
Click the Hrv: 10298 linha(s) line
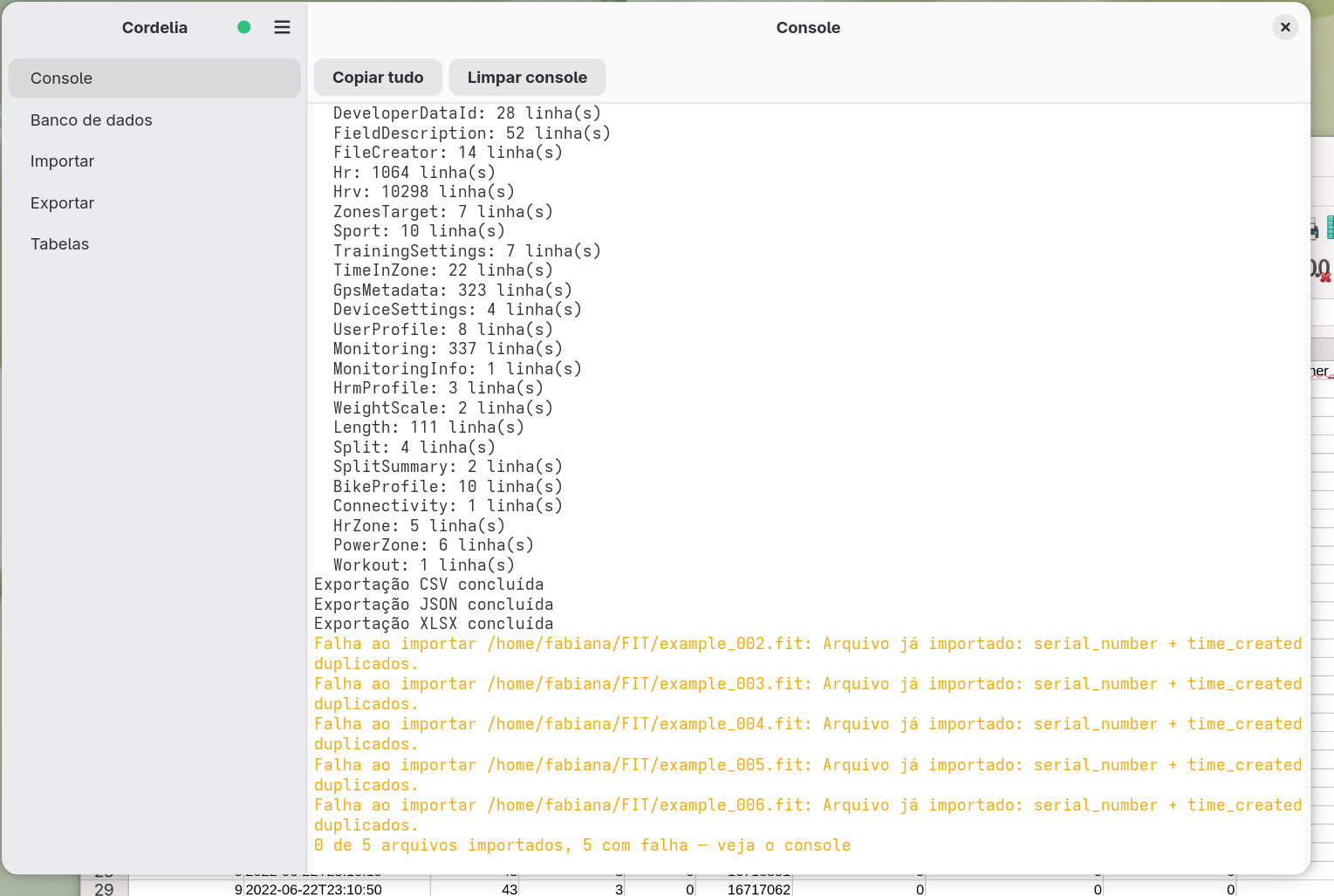click(424, 192)
